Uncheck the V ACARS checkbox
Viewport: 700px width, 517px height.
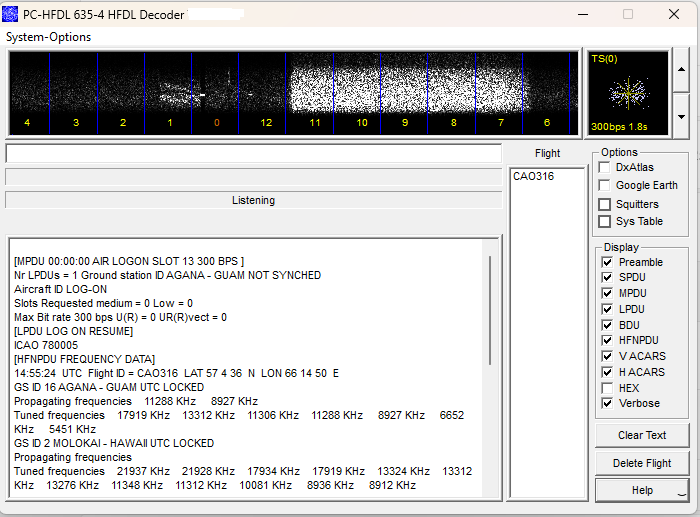[x=607, y=356]
